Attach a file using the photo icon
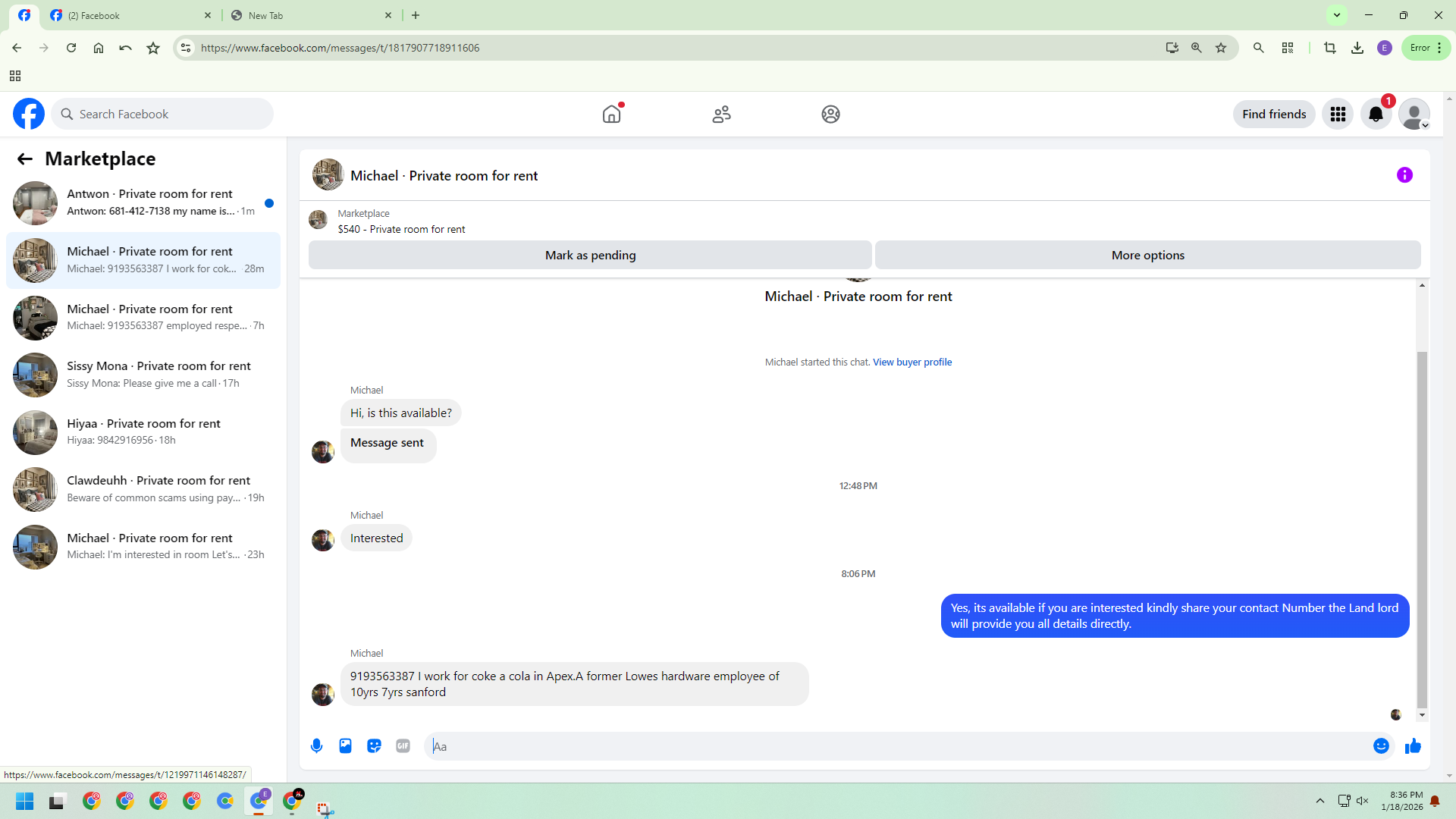Screen dimensions: 1456x819 pos(346,746)
